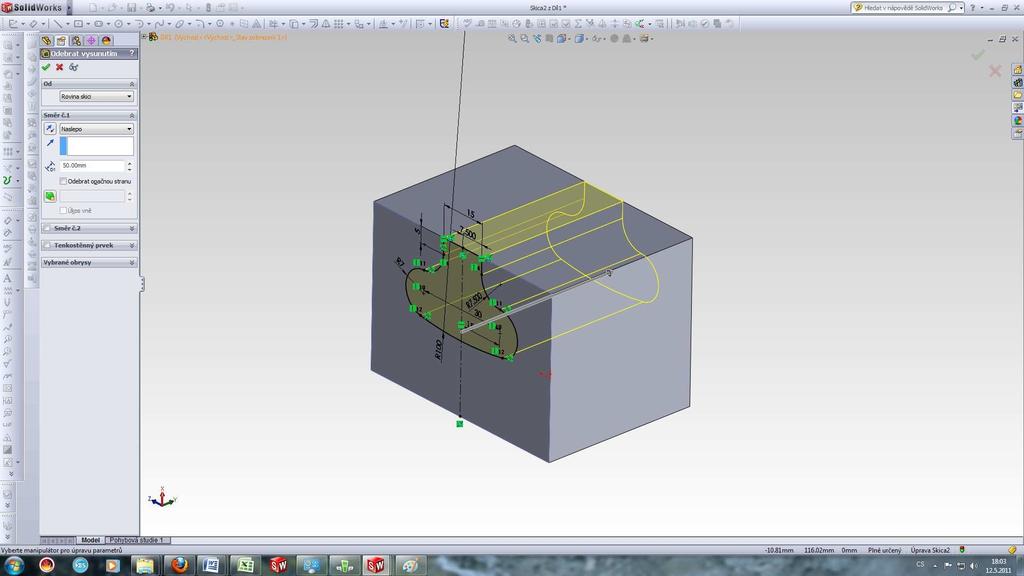
Task: Click the Úprava Skica2 status bar text
Action: [x=930, y=551]
